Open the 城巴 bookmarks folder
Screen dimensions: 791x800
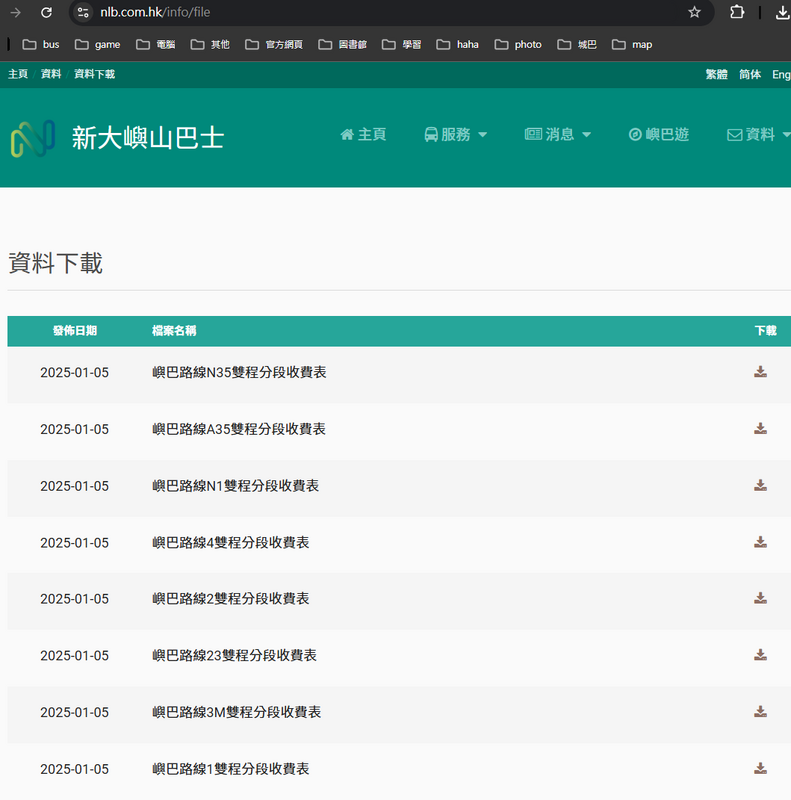577,44
